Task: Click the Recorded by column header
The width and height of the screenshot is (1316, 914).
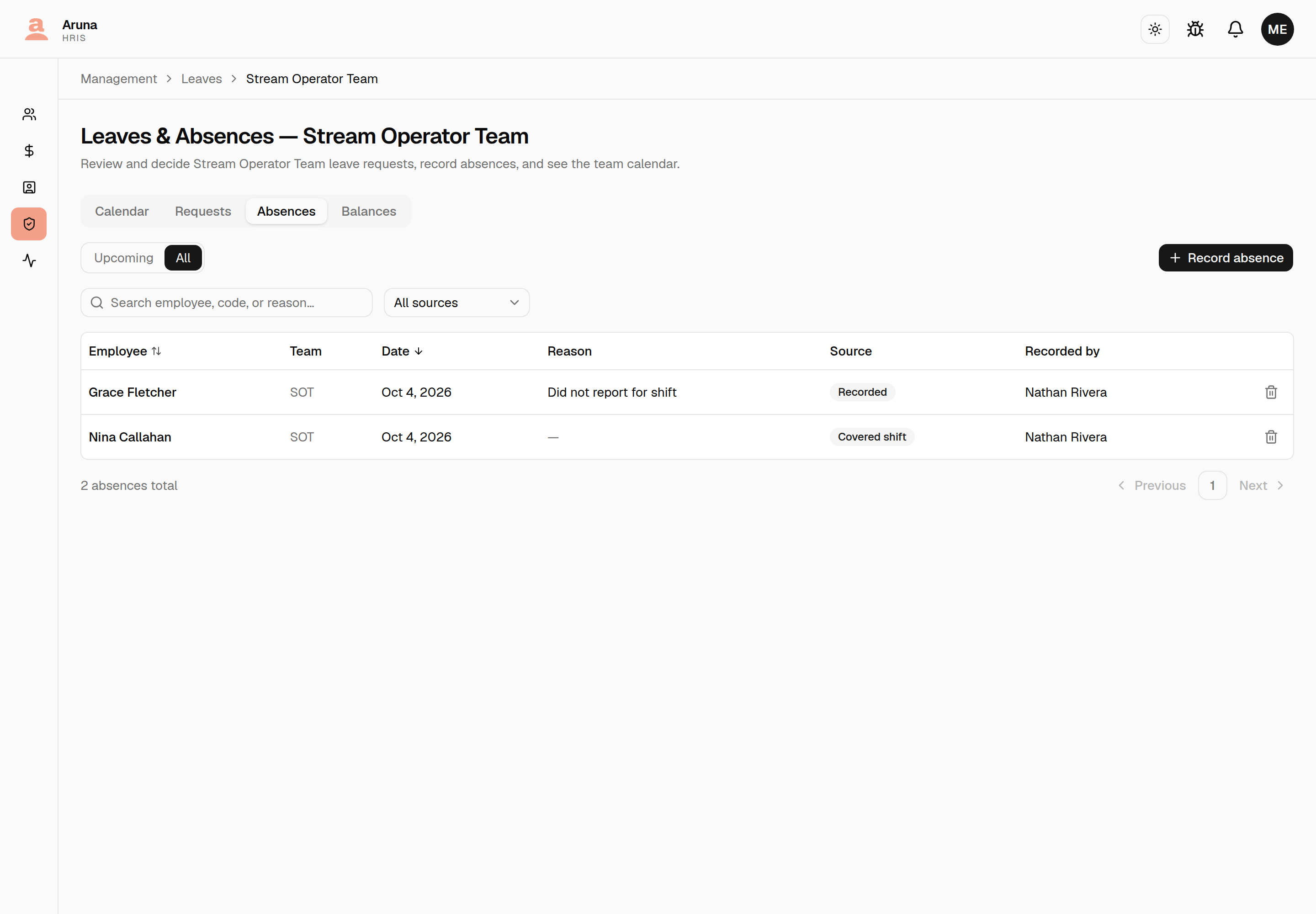Action: (1062, 351)
